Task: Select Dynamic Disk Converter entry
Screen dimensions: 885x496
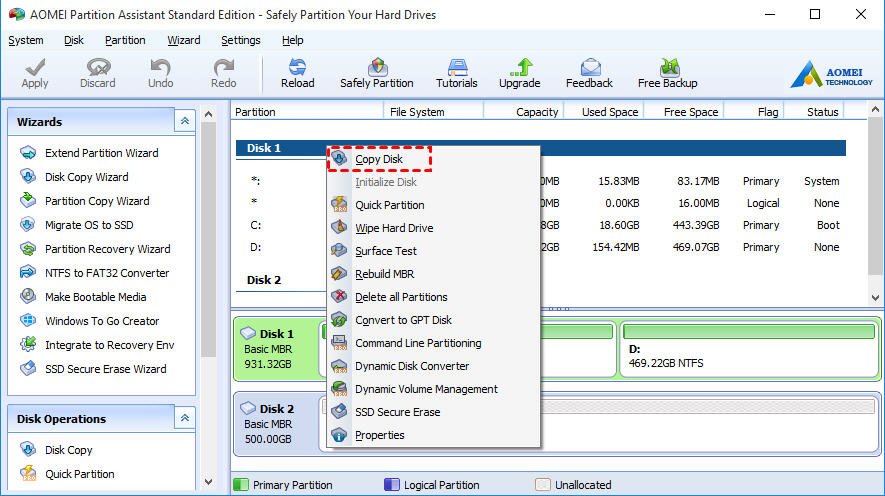Action: pos(433,366)
